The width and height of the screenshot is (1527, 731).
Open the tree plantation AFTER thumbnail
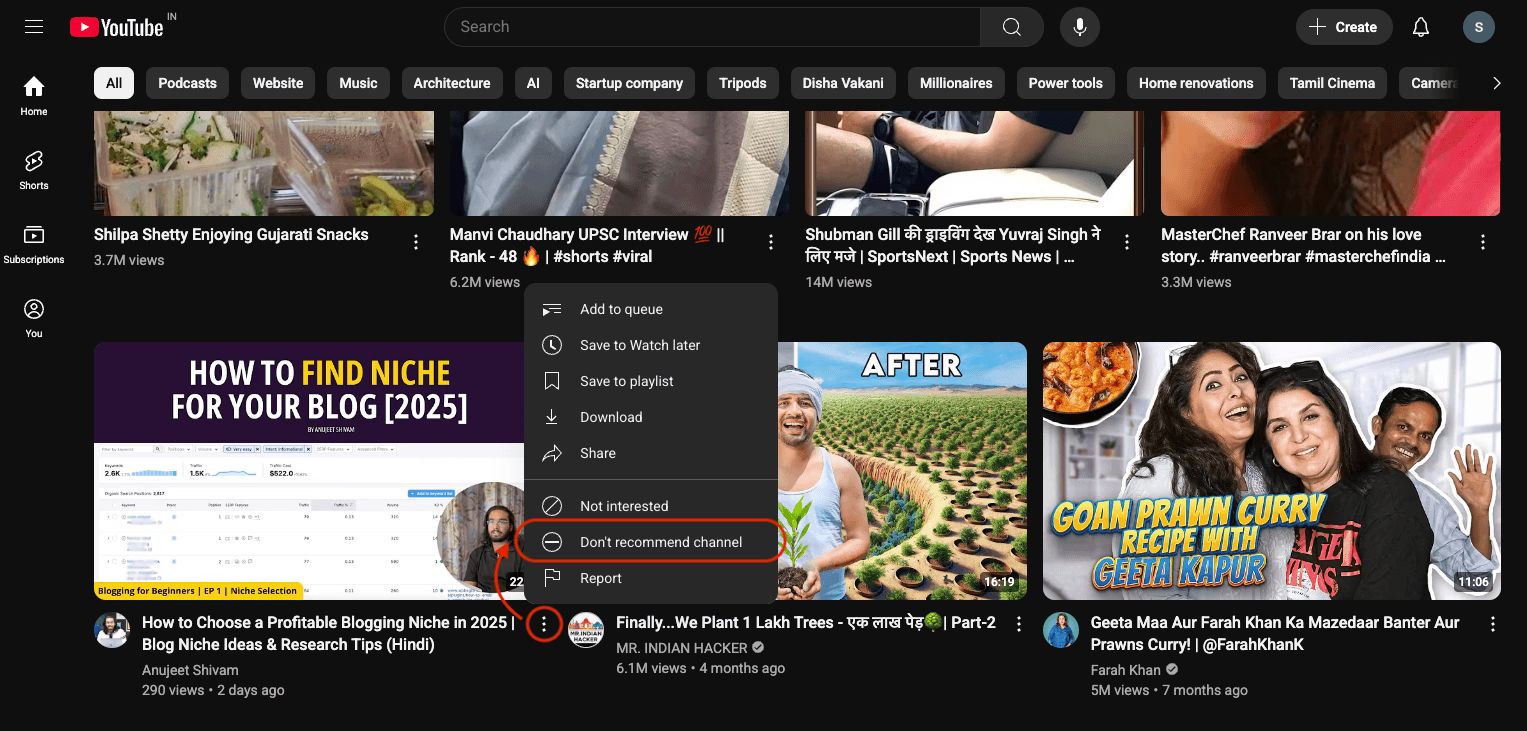[900, 470]
